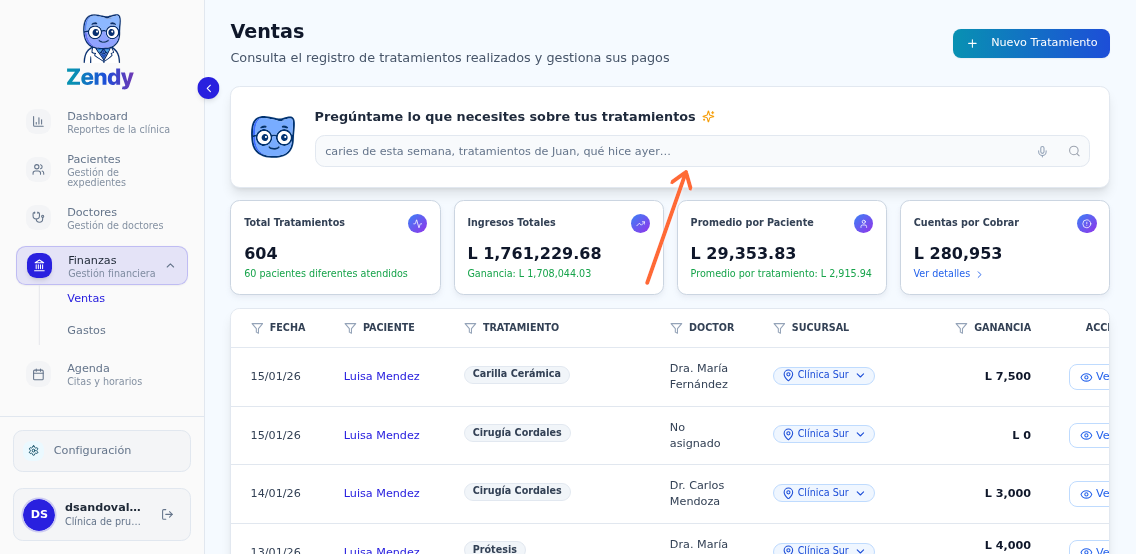The width and height of the screenshot is (1136, 554).
Task: Click the Prótesis treatment tag
Action: click(495, 548)
